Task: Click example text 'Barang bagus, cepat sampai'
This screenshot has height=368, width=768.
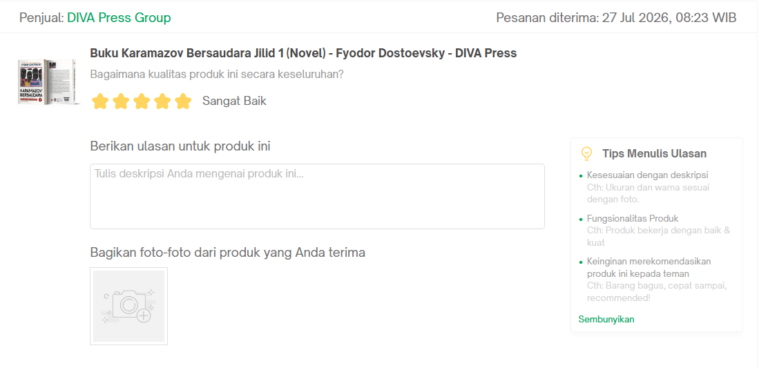Action: tap(657, 292)
